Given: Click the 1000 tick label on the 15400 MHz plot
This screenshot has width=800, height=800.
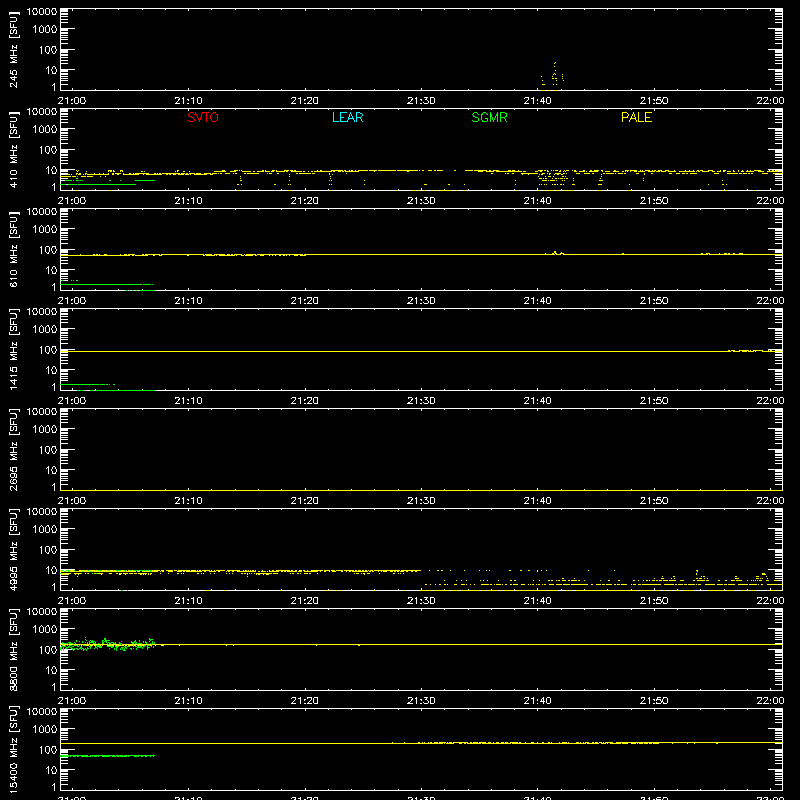Looking at the screenshot, I should click(x=45, y=730).
